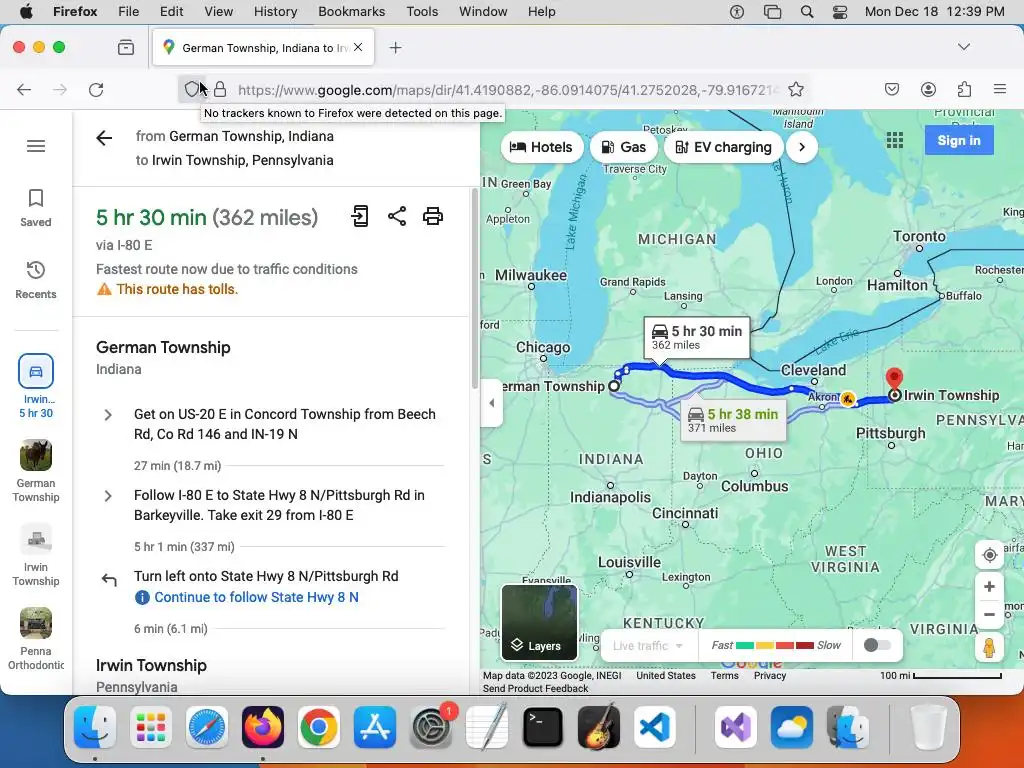Open a new browser tab
The image size is (1024, 768).
pyautogui.click(x=395, y=48)
